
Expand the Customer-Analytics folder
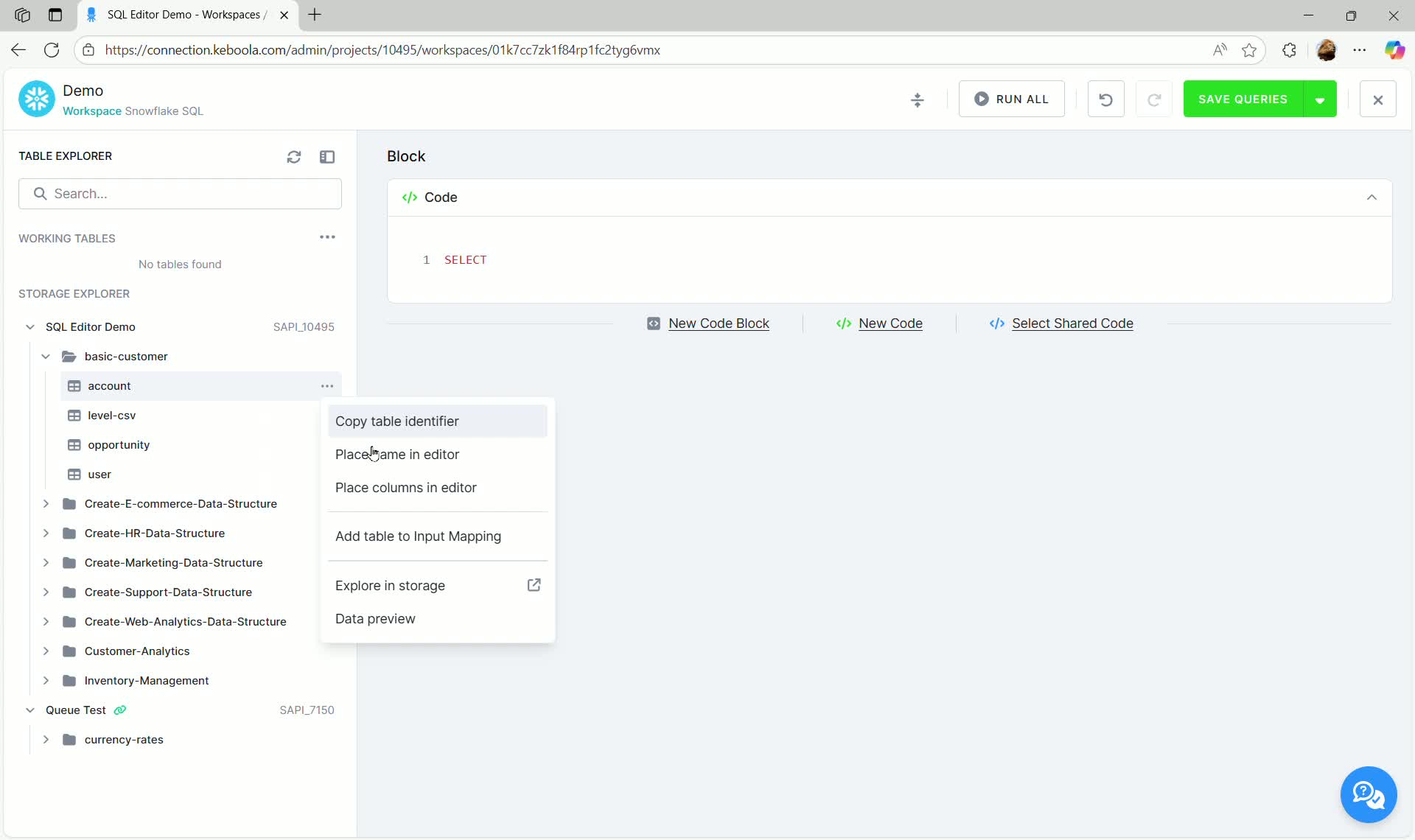click(x=45, y=651)
